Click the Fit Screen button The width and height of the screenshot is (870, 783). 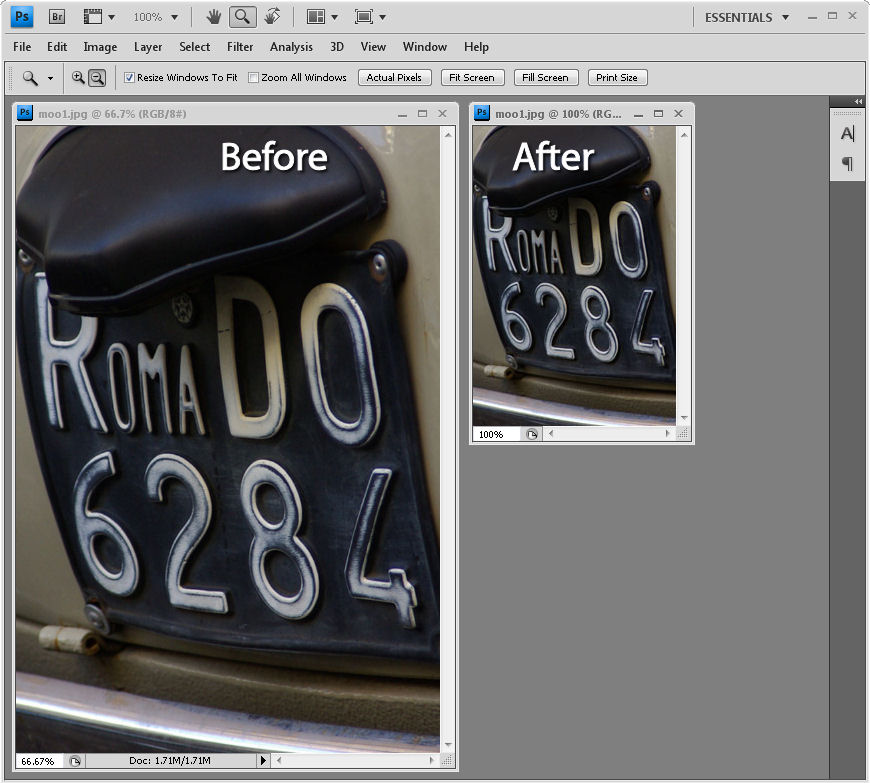click(472, 78)
